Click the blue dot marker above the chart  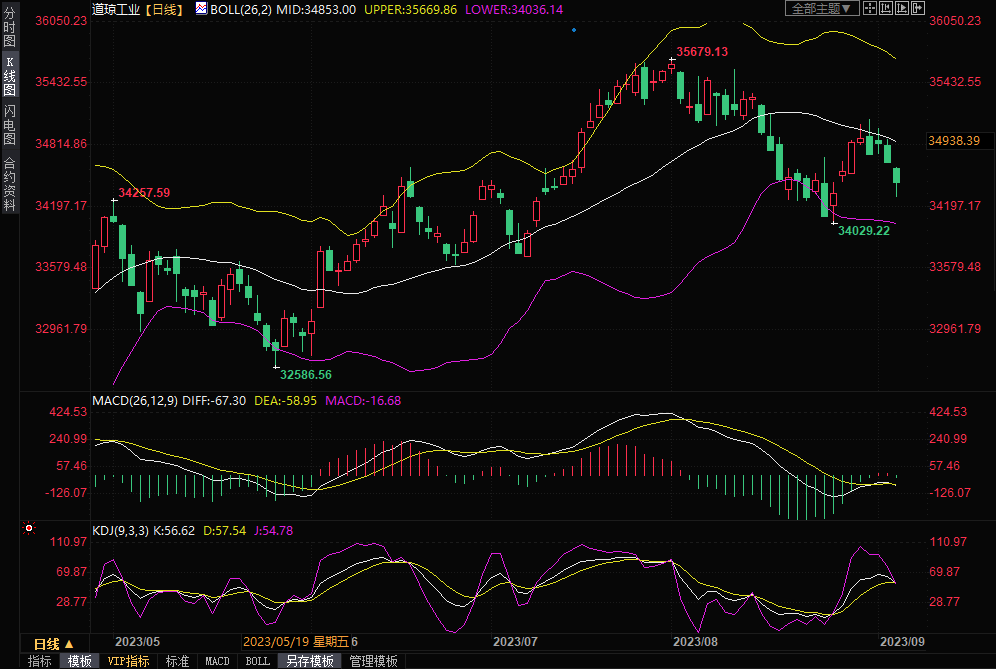point(574,30)
